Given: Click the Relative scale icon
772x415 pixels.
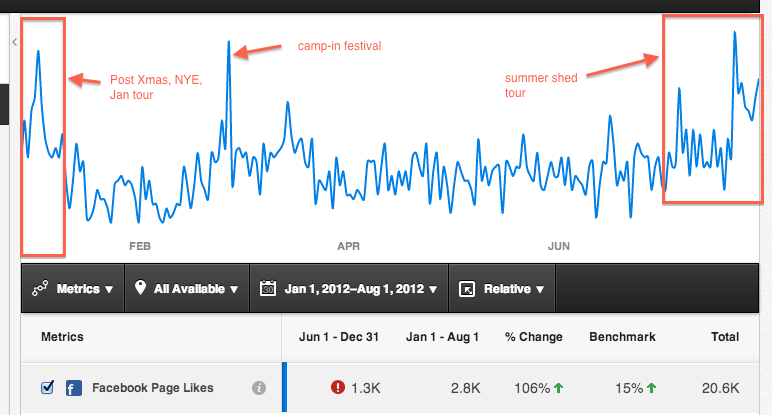Looking at the screenshot, I should click(466, 288).
